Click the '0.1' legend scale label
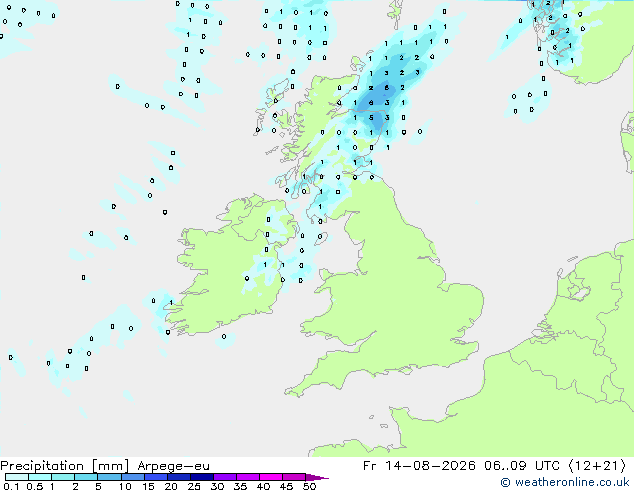Screen dimensions: 634x490 pyautogui.click(x=11, y=486)
